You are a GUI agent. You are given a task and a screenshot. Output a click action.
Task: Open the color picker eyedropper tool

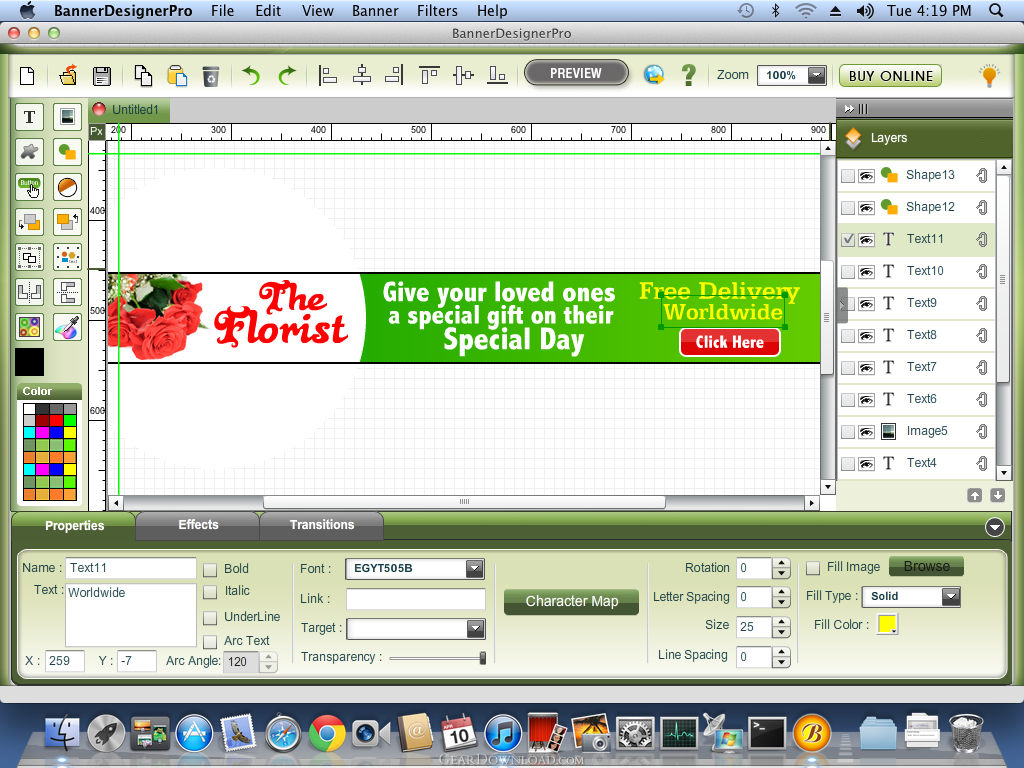(67, 327)
